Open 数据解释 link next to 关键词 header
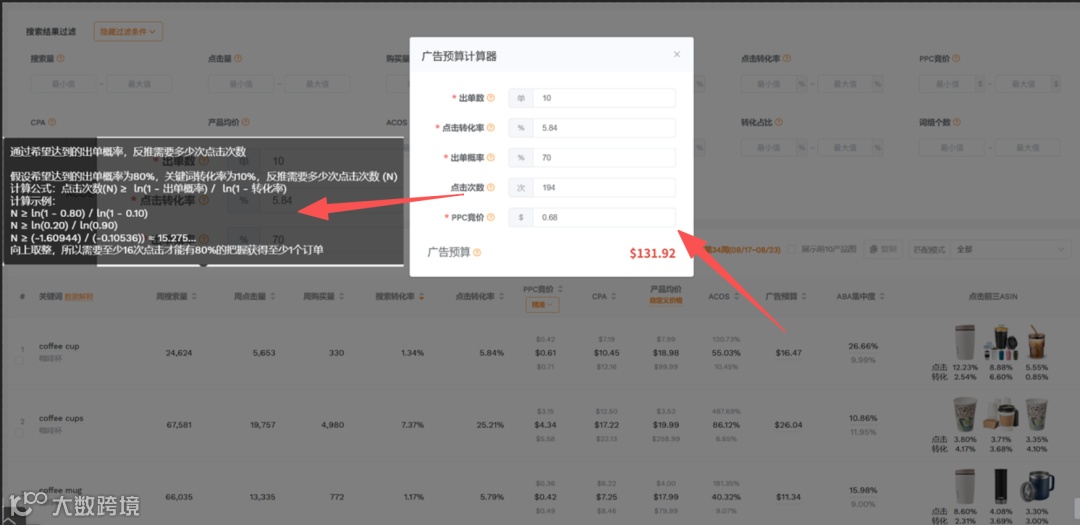The width and height of the screenshot is (1080, 525). coord(79,296)
